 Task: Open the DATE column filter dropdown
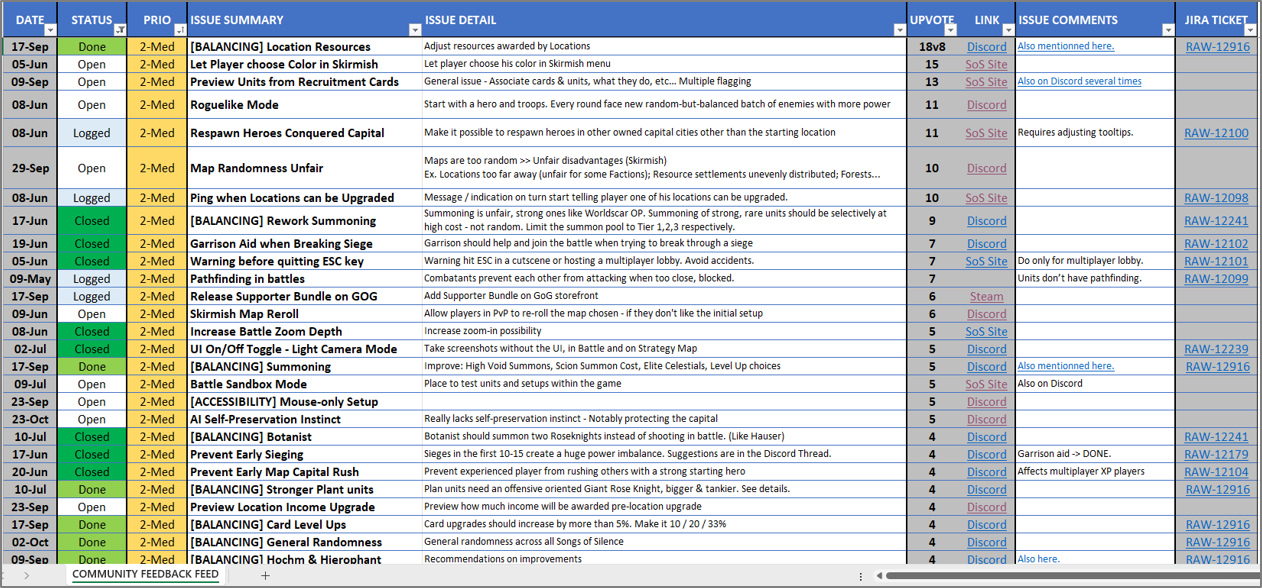coord(50,31)
